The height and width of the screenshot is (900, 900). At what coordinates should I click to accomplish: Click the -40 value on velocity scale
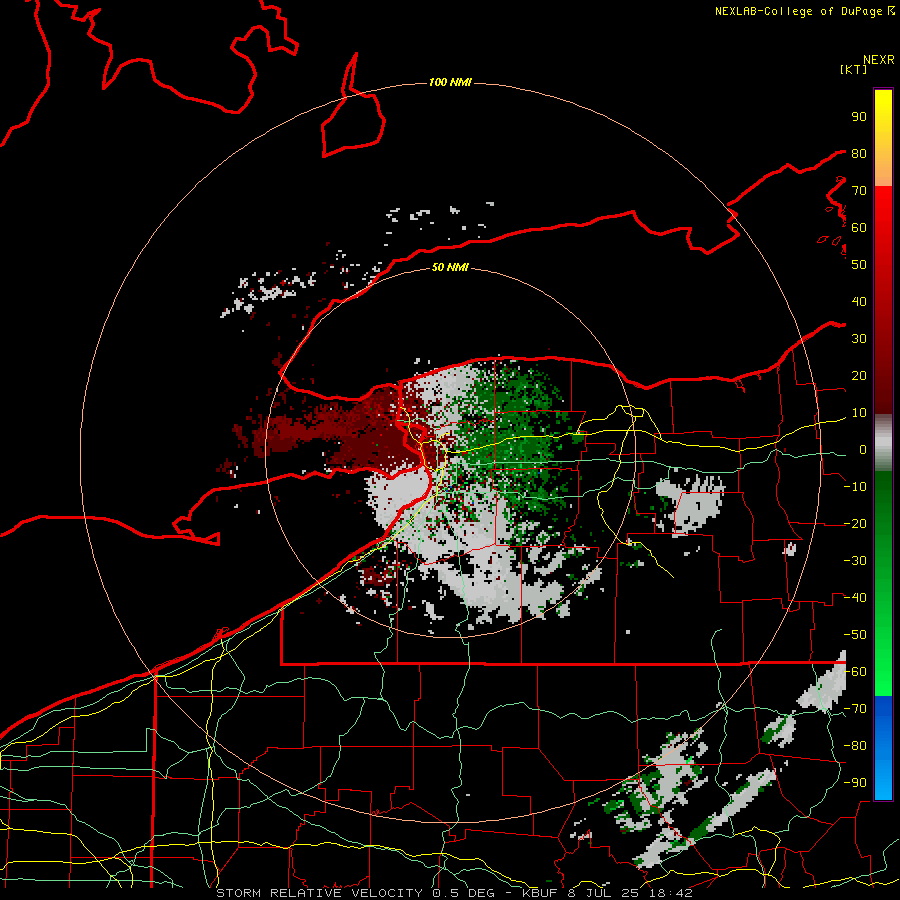click(x=856, y=598)
